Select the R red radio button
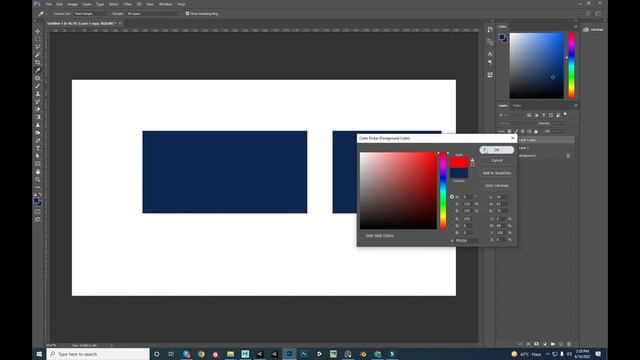Screen dimensions: 640x360 tap(452, 219)
